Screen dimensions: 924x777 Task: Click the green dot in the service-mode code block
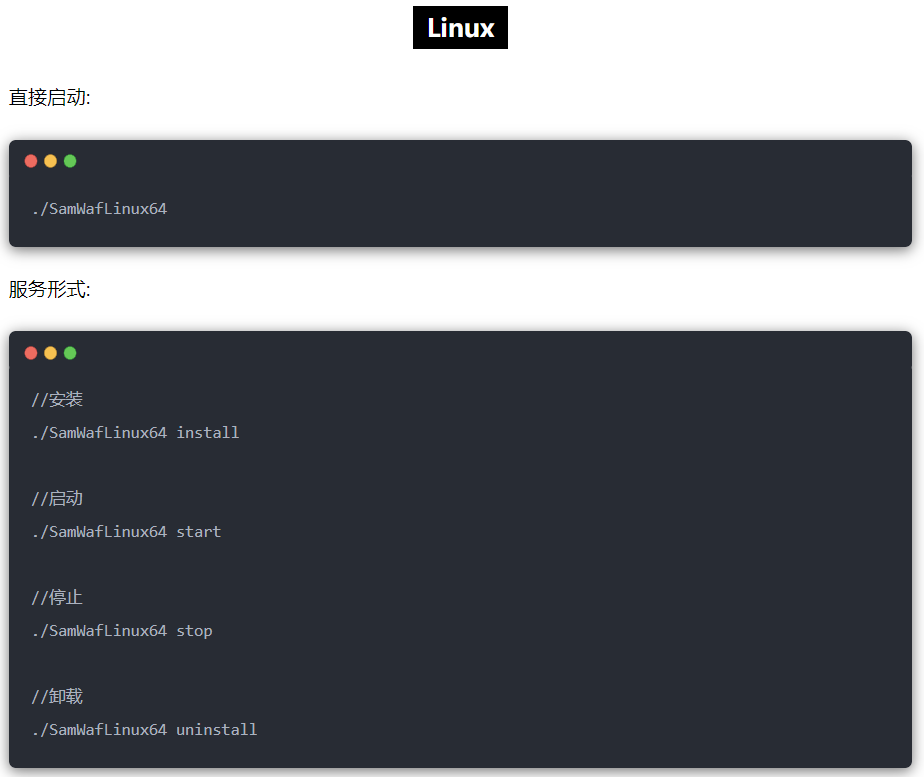point(70,353)
